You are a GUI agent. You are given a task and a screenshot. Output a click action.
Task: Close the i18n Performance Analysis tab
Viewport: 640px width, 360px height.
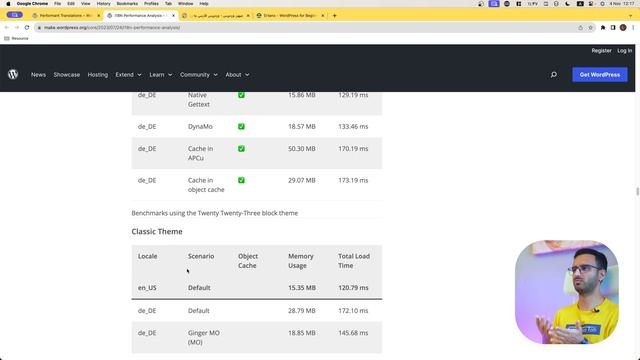(x=173, y=16)
